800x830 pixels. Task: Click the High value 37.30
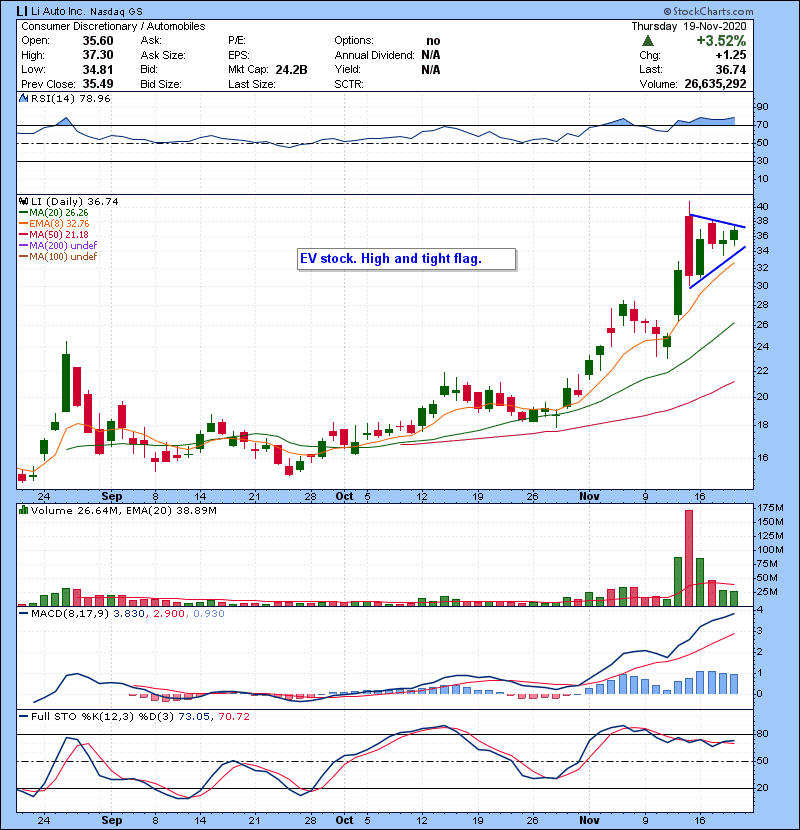point(98,55)
